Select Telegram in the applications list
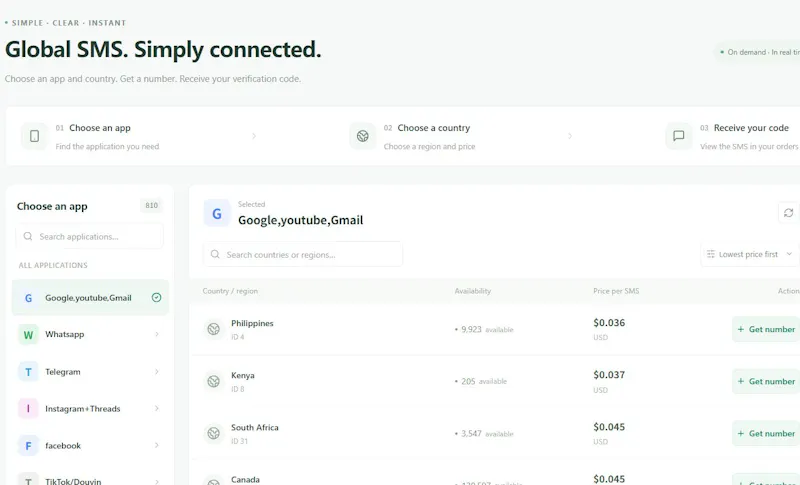Viewport: 800px width, 485px height. click(90, 372)
